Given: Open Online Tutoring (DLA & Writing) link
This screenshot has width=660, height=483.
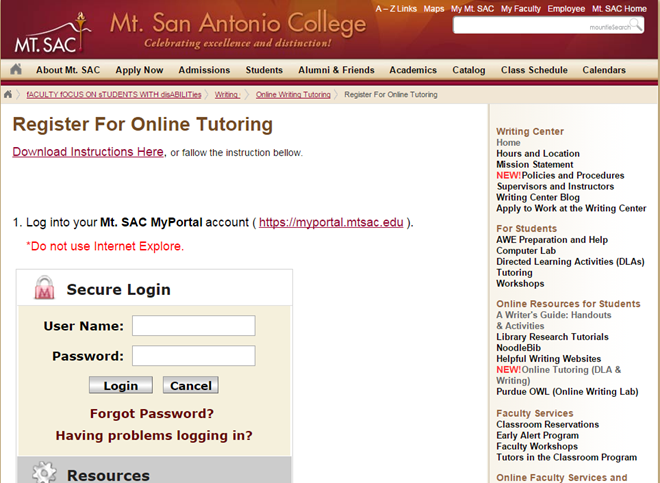Looking at the screenshot, I should coord(559,375).
